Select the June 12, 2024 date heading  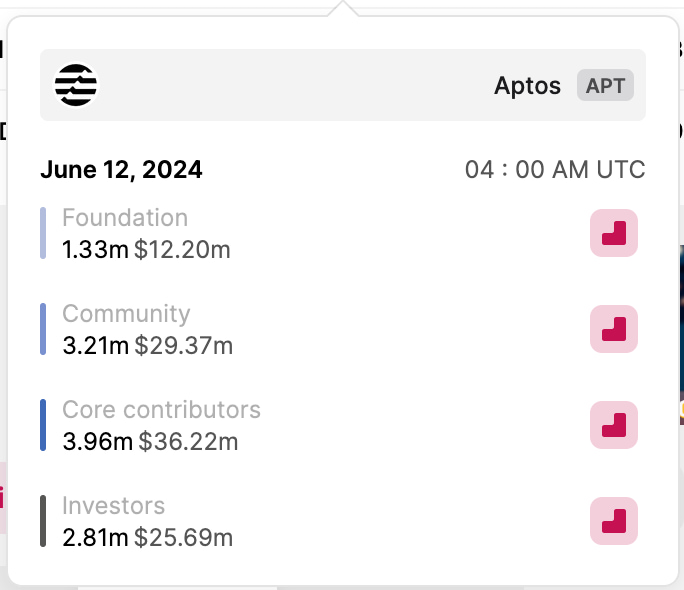tap(121, 170)
